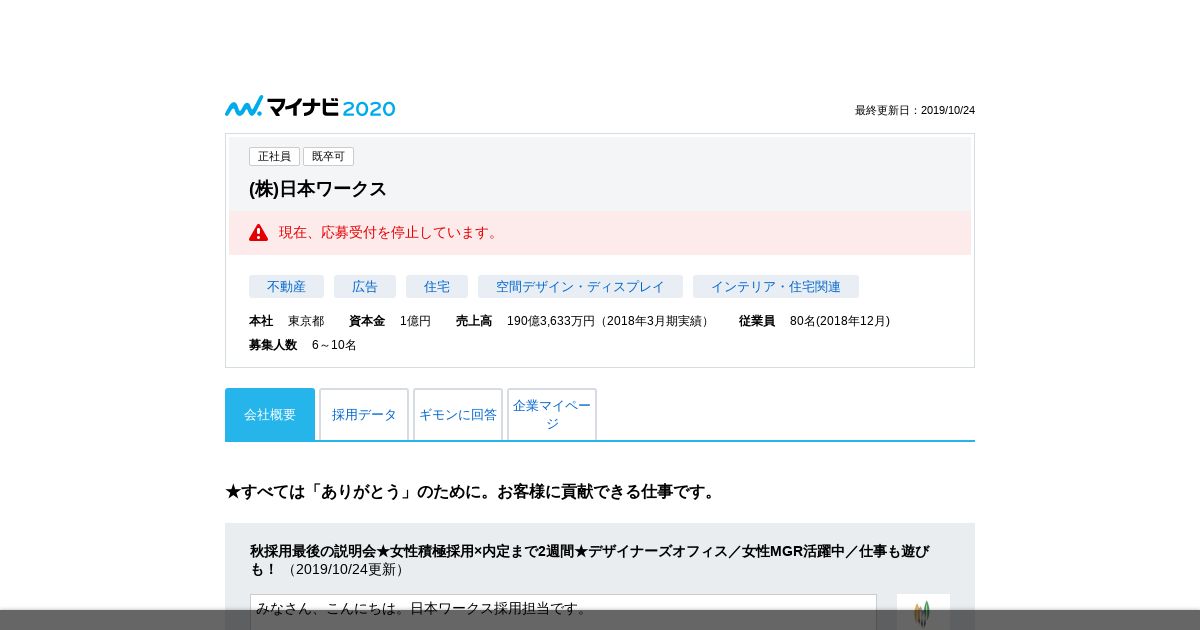This screenshot has height=630, width=1200.
Task: Click the 売上高 190億3,633万円 value
Action: coord(584,321)
